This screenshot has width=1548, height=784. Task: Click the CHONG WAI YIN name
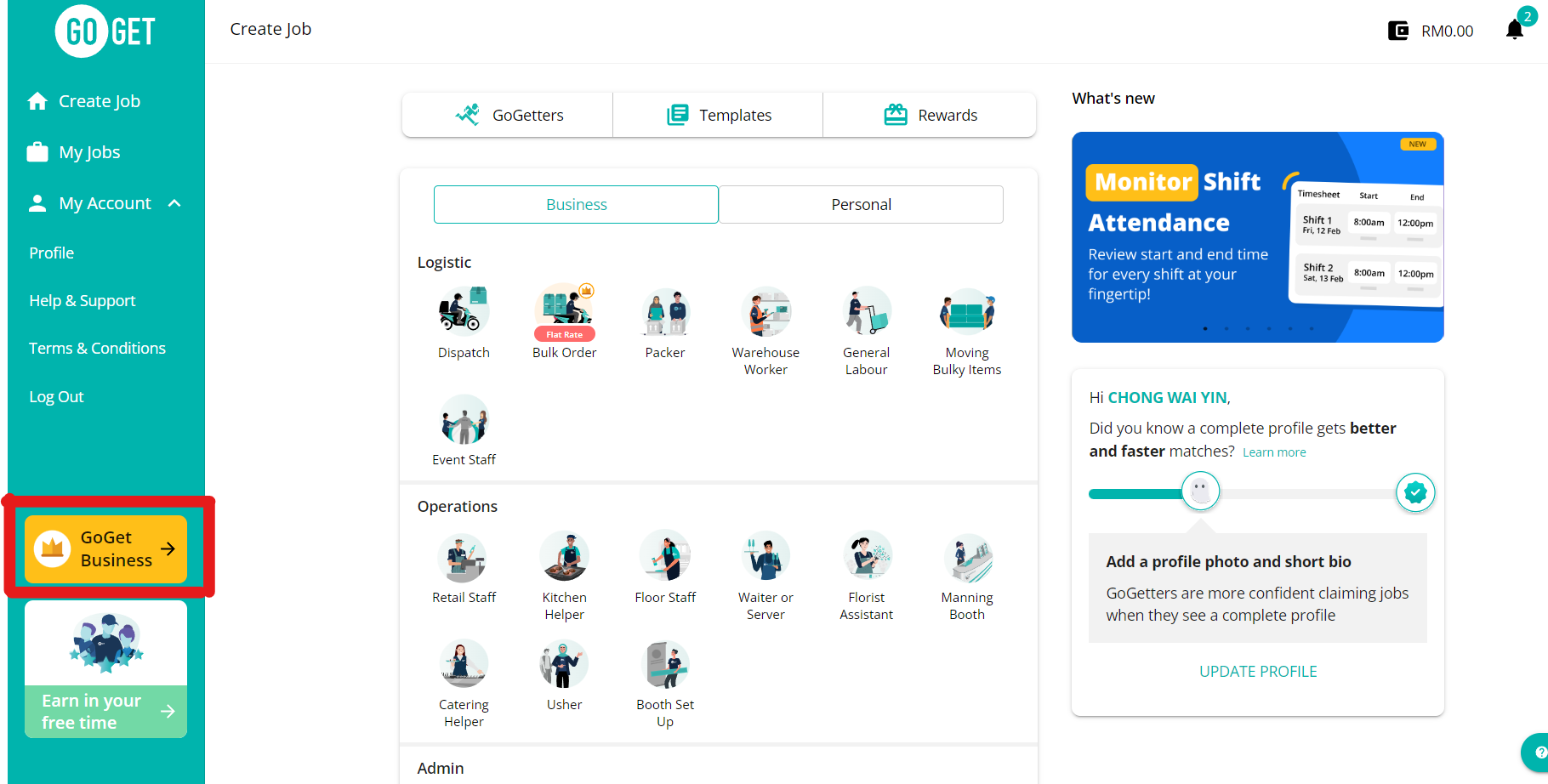click(1167, 397)
